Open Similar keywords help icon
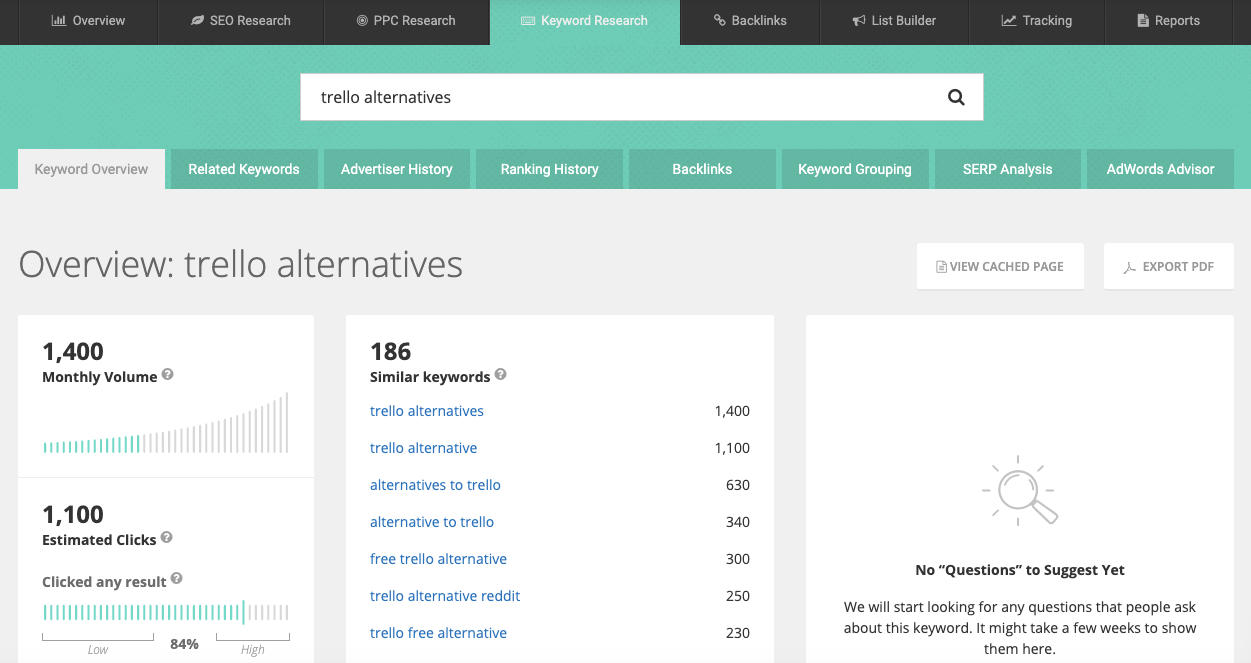Screen dimensions: 1251x663 [x=501, y=375]
